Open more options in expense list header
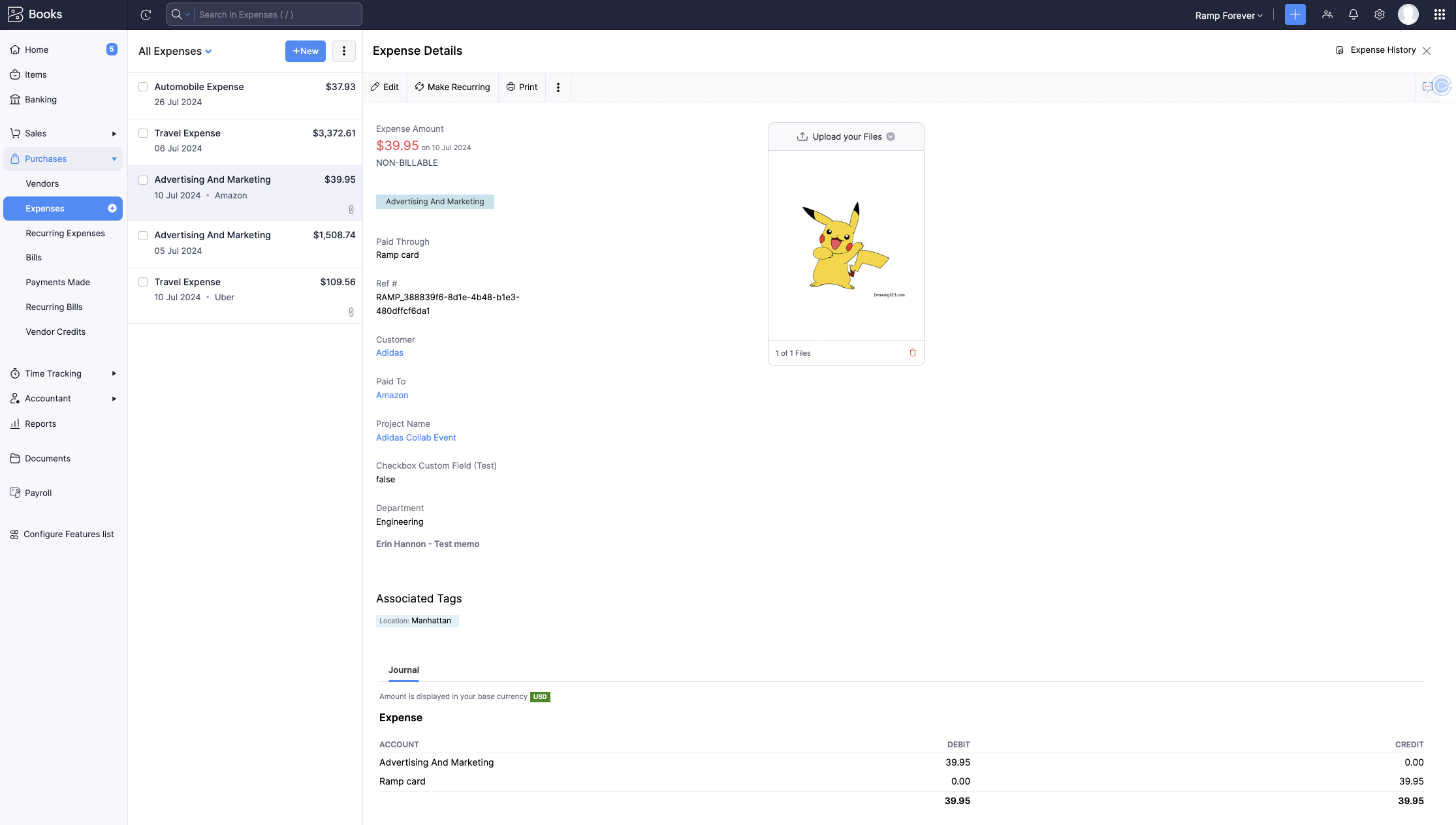Screen dimensions: 1456x825 (344, 51)
